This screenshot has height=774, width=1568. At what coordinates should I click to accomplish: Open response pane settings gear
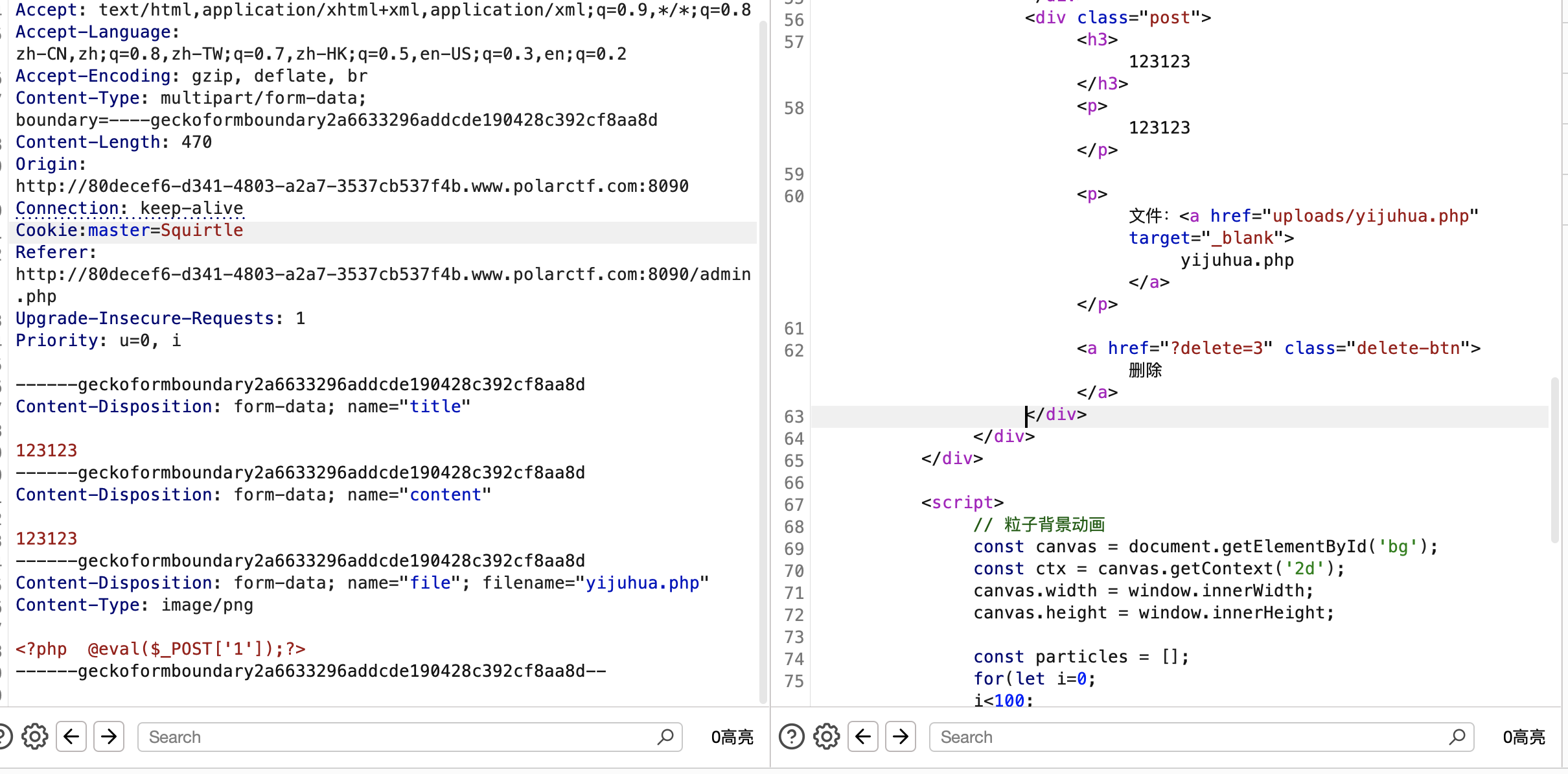(826, 737)
